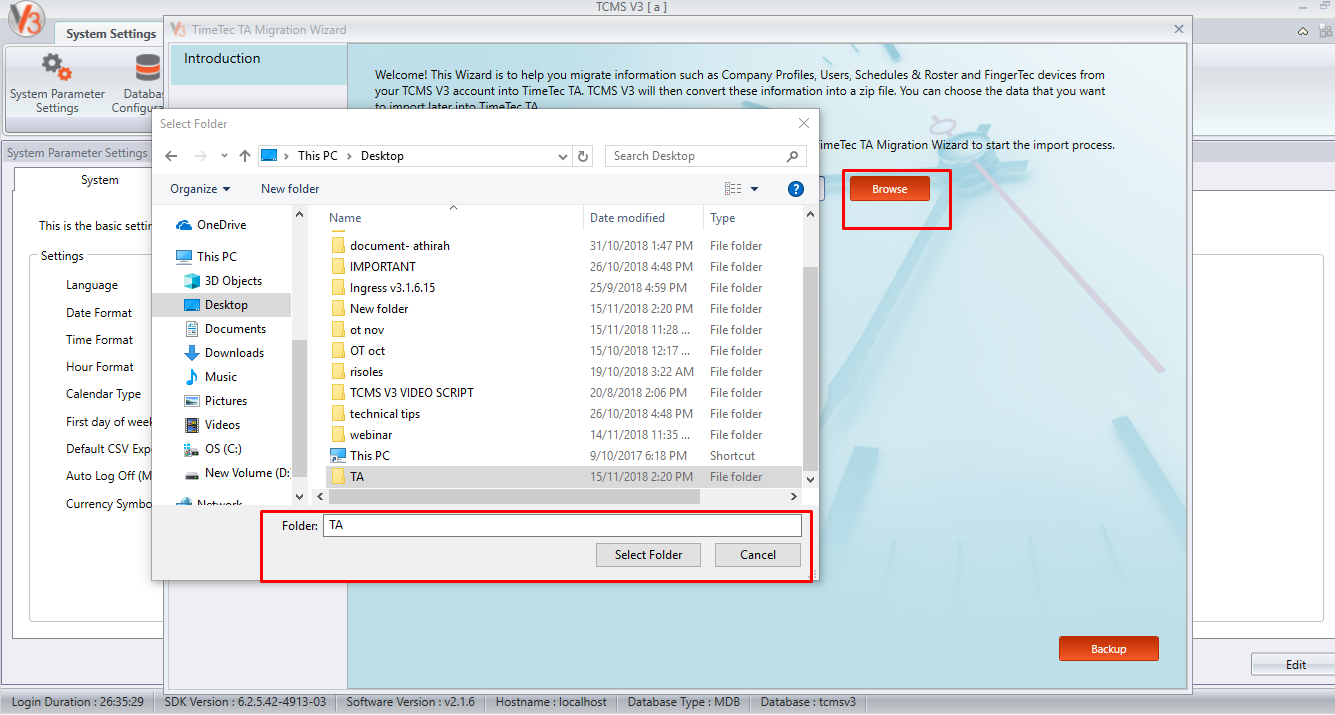1335x715 pixels.
Task: Select Introduction step in wizard
Action: [x=258, y=64]
